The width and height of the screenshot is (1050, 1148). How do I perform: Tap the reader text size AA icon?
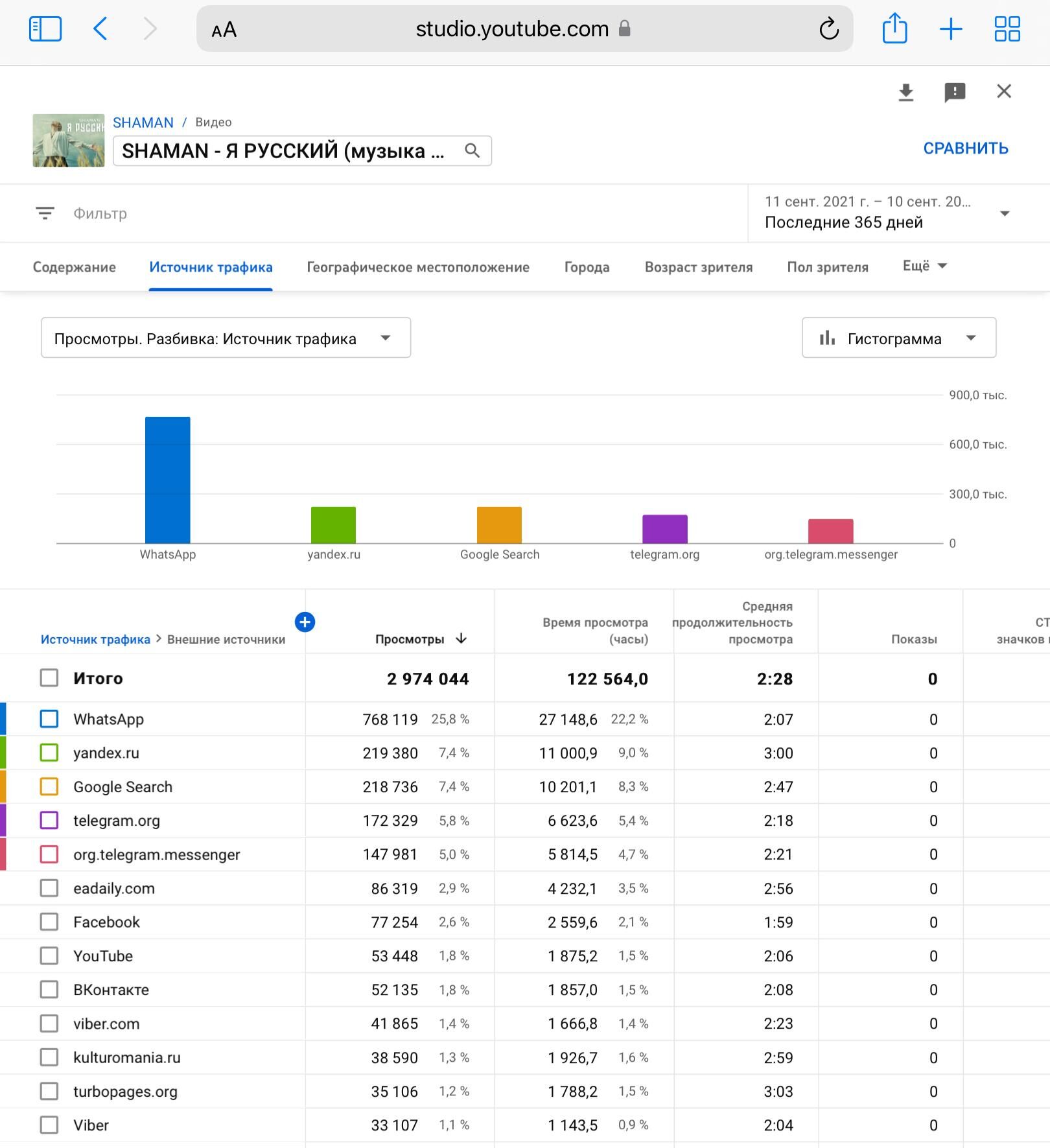click(224, 30)
